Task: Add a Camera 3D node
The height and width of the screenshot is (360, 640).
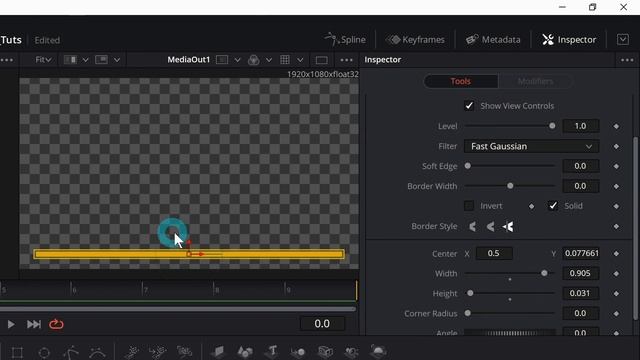Action: tap(325, 351)
